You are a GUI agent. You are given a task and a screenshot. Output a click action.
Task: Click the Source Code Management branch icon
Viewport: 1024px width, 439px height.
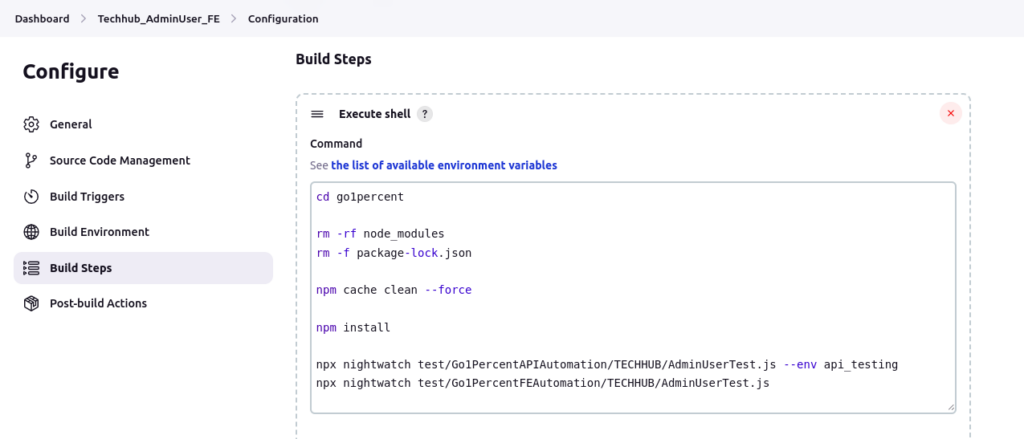[x=30, y=161]
